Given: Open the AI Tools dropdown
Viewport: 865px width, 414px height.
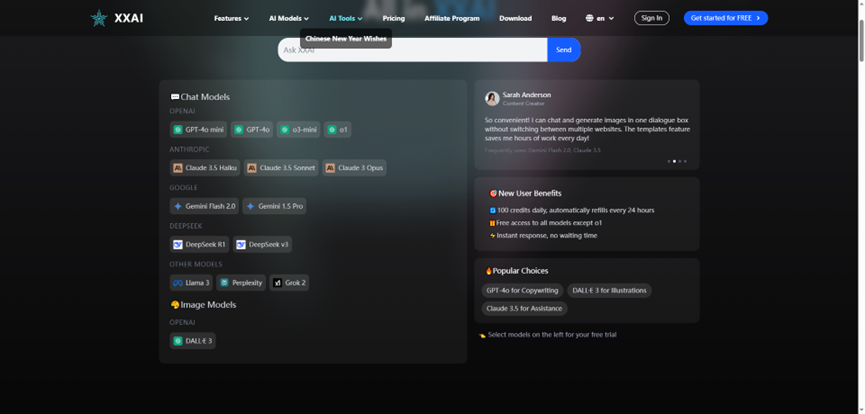Looking at the screenshot, I should (346, 18).
